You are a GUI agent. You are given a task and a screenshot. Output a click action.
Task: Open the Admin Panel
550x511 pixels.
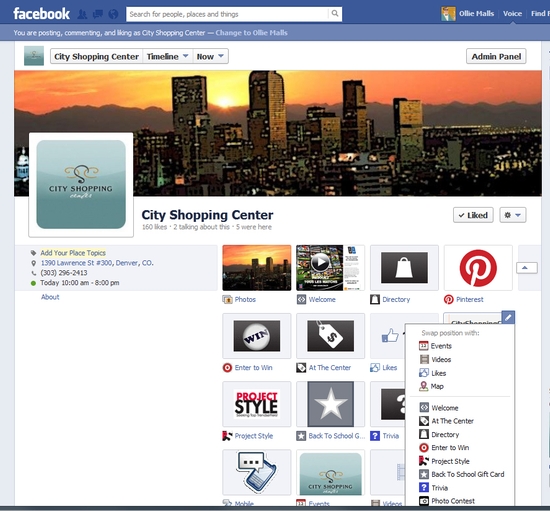496,56
